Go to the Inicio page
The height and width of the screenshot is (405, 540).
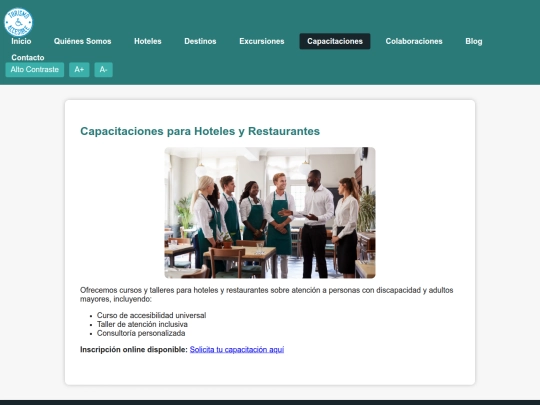click(x=21, y=41)
